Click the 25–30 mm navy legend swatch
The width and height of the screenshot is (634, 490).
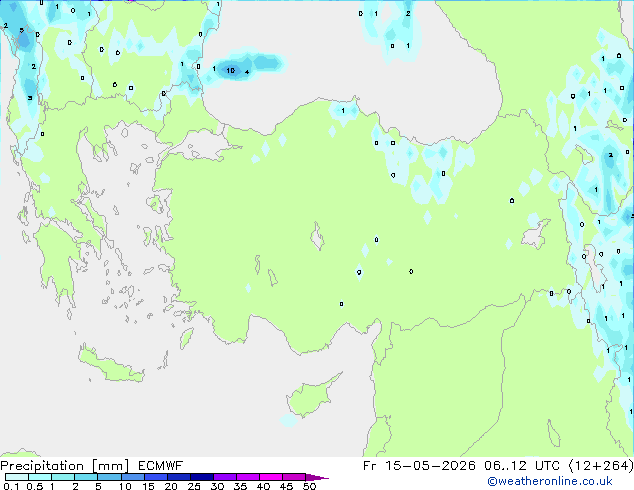pyautogui.click(x=202, y=477)
